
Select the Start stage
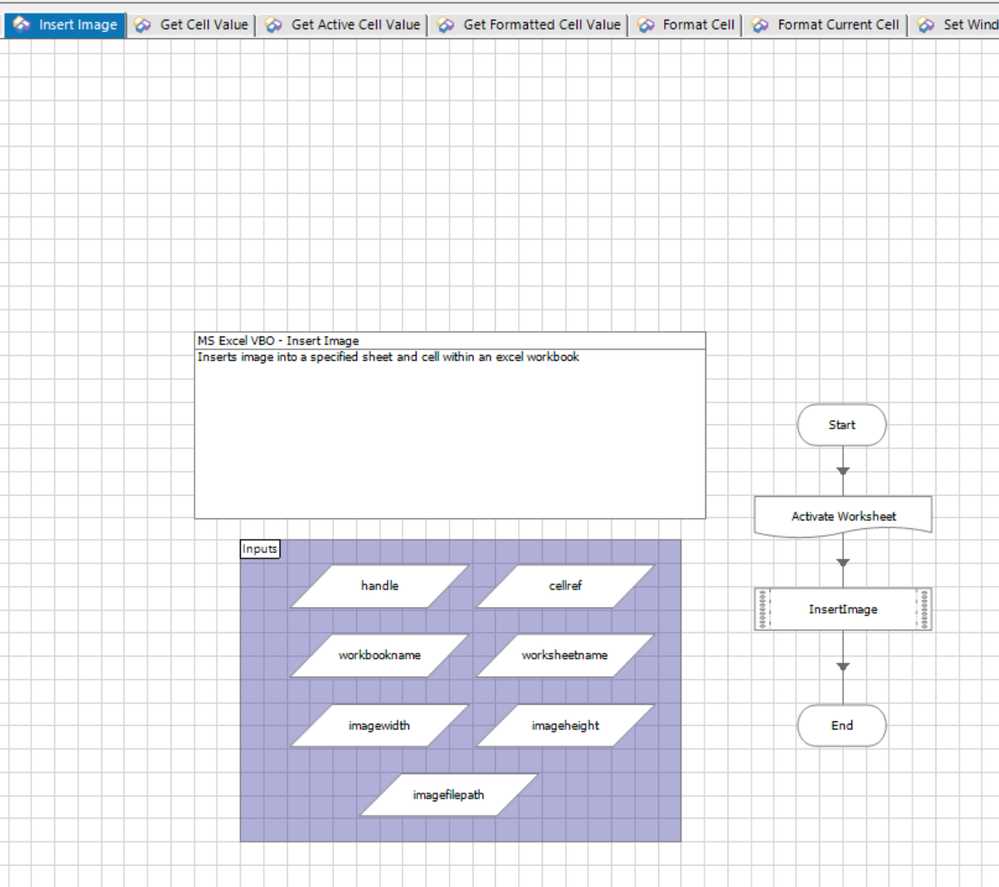(842, 425)
